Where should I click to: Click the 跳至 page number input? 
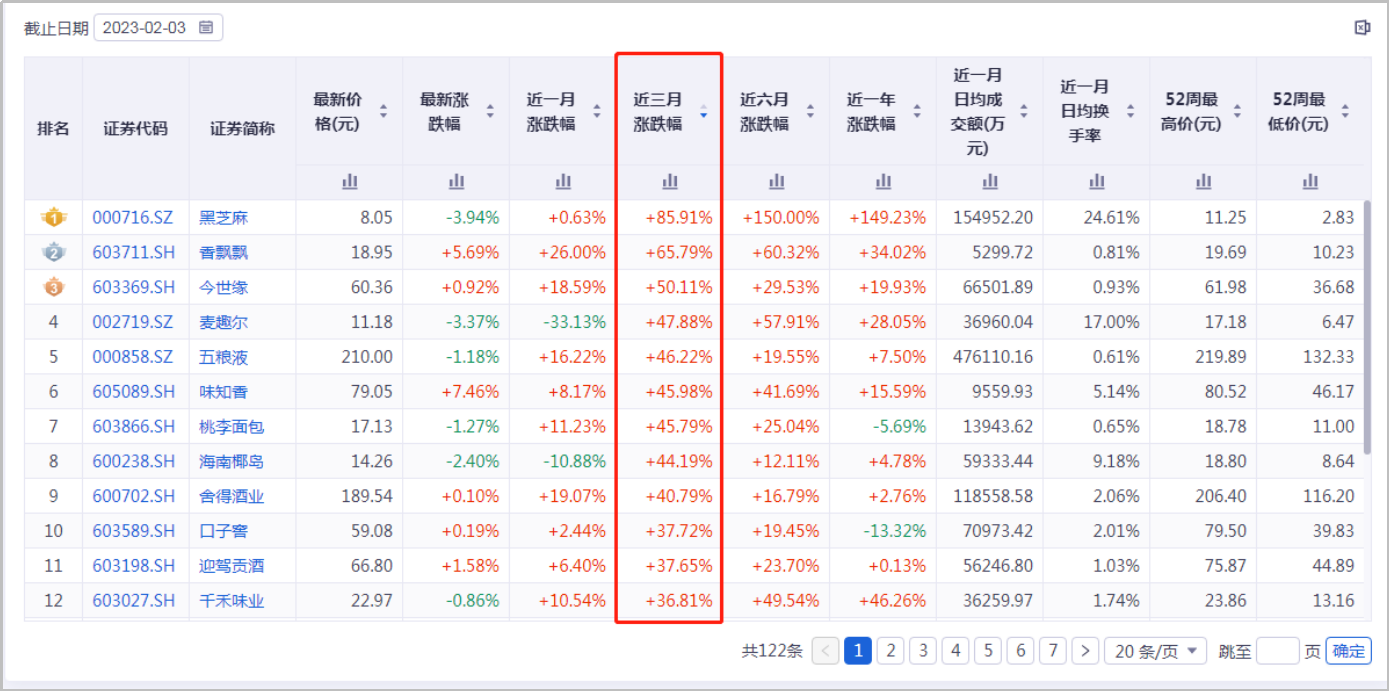pyautogui.click(x=1277, y=651)
